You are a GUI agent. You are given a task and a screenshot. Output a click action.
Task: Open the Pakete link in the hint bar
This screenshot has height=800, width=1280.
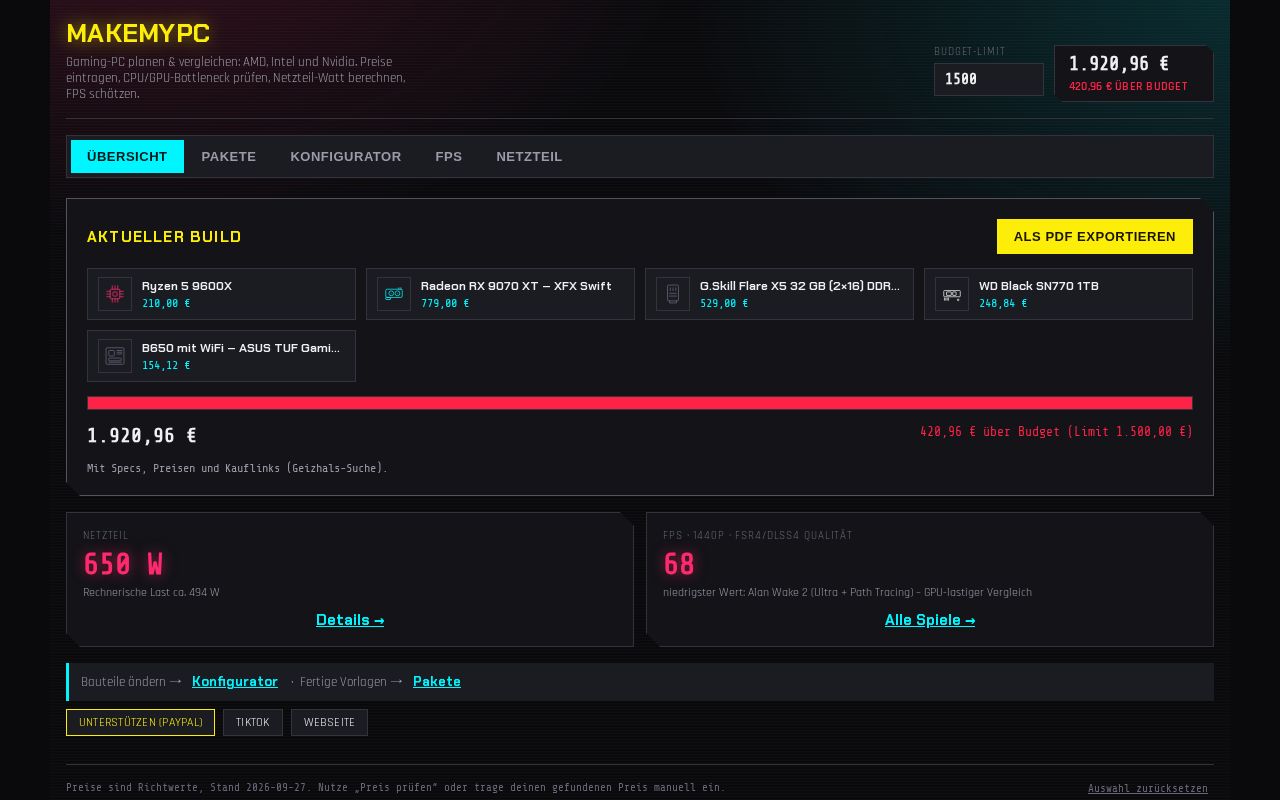(x=437, y=682)
